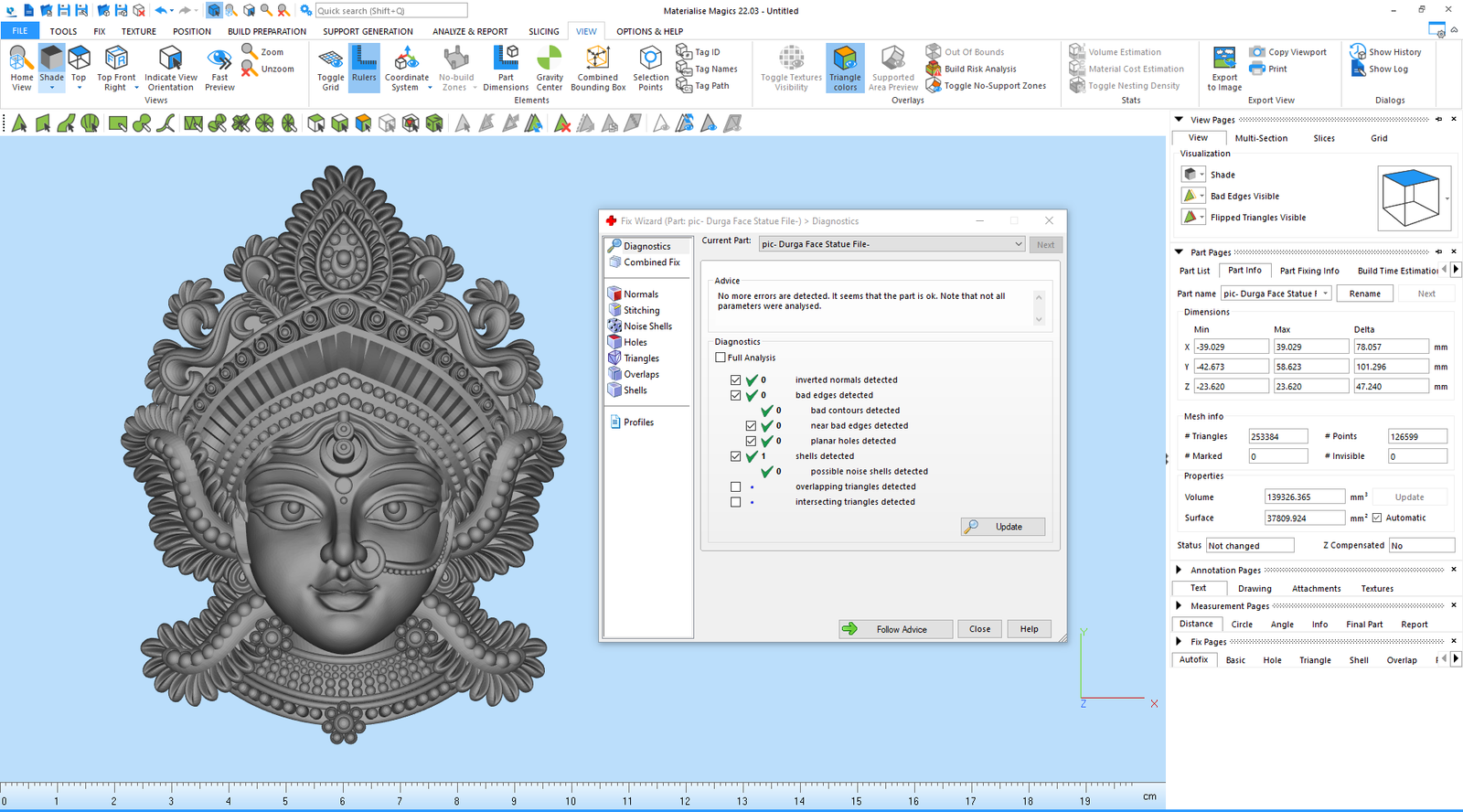Click the Tag Names icon
The height and width of the screenshot is (812, 1463).
tap(684, 69)
